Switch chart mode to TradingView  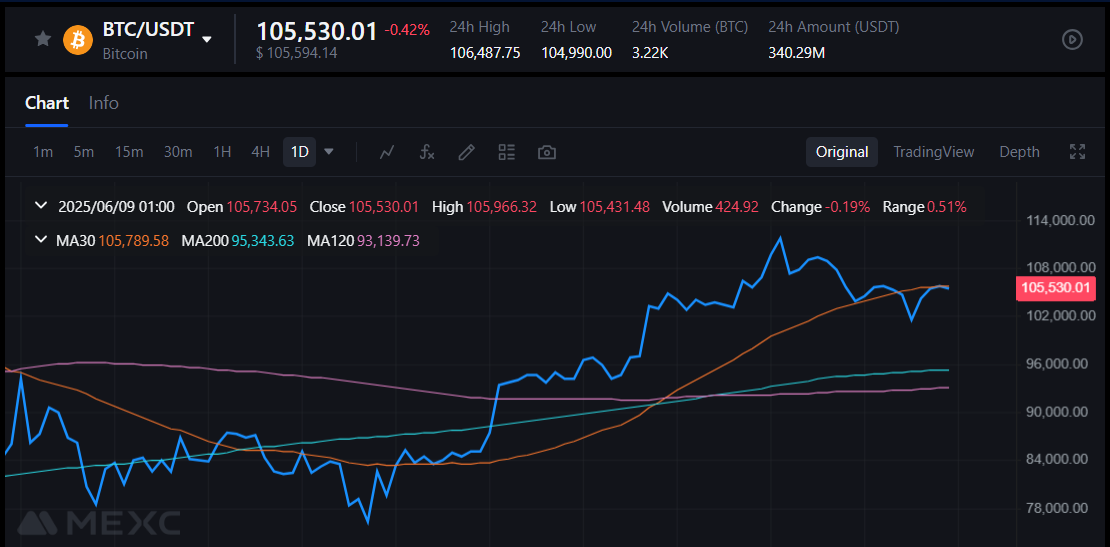coord(933,152)
